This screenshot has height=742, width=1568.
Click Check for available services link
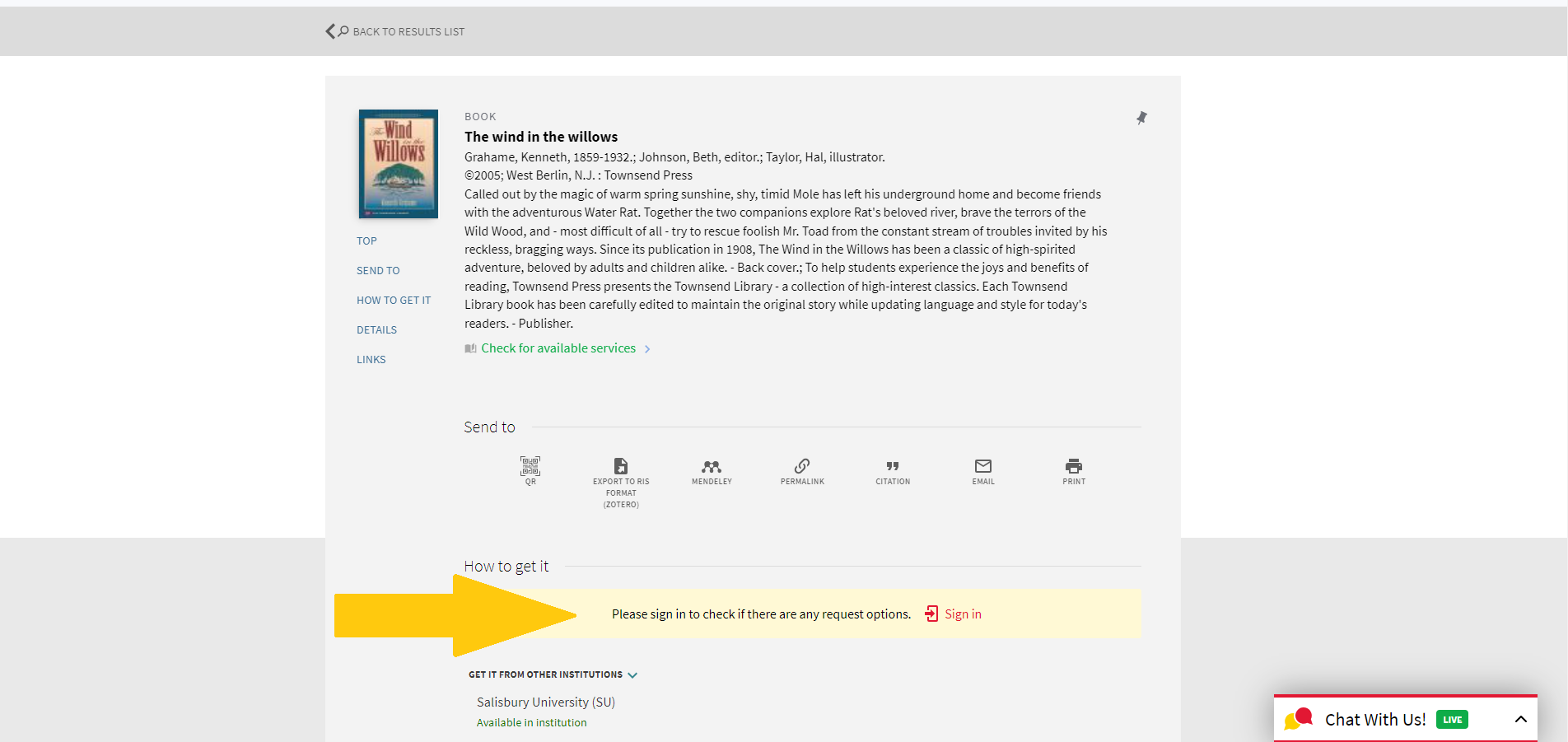point(558,348)
